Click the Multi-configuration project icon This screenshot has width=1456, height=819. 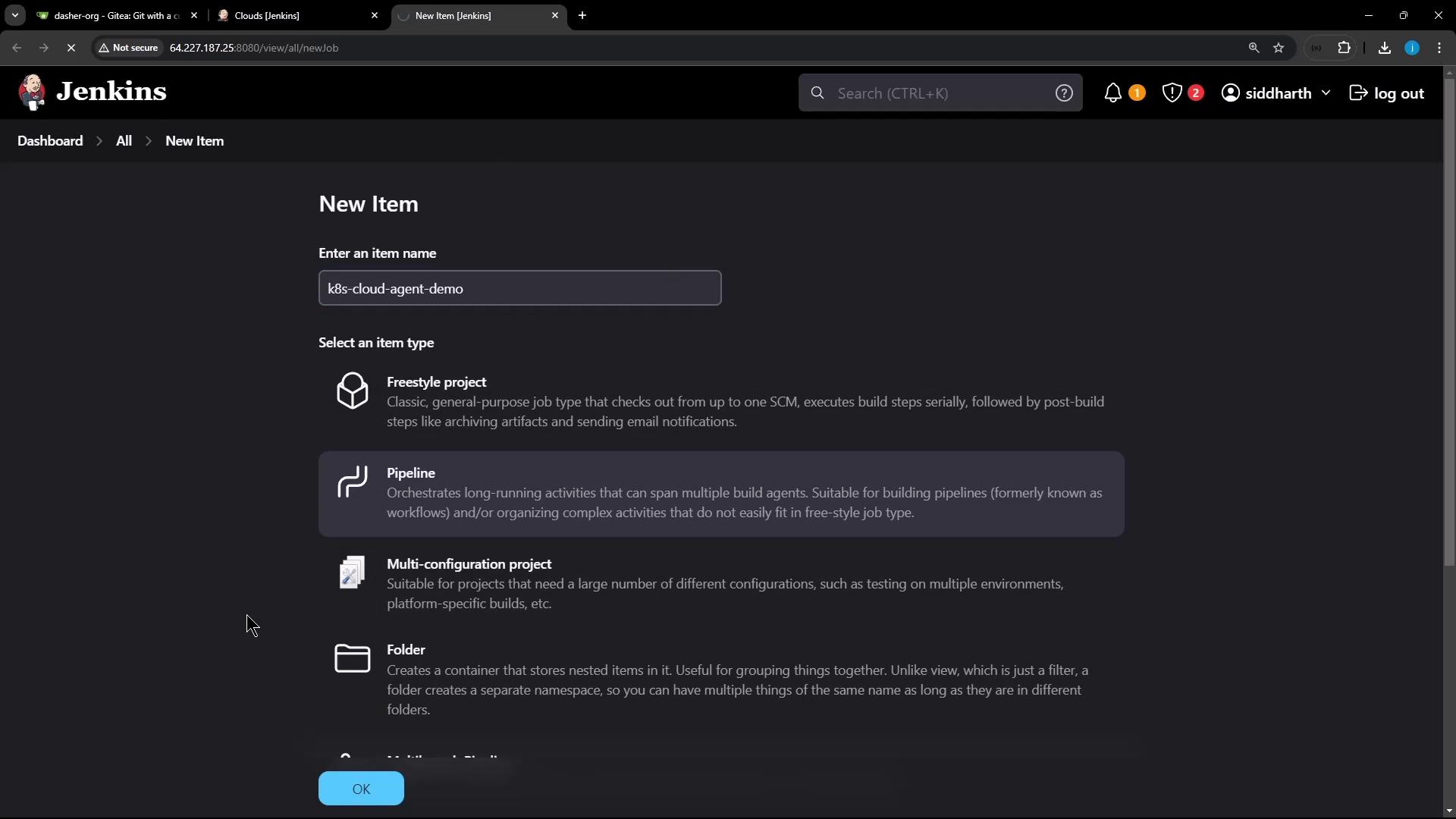pyautogui.click(x=353, y=573)
